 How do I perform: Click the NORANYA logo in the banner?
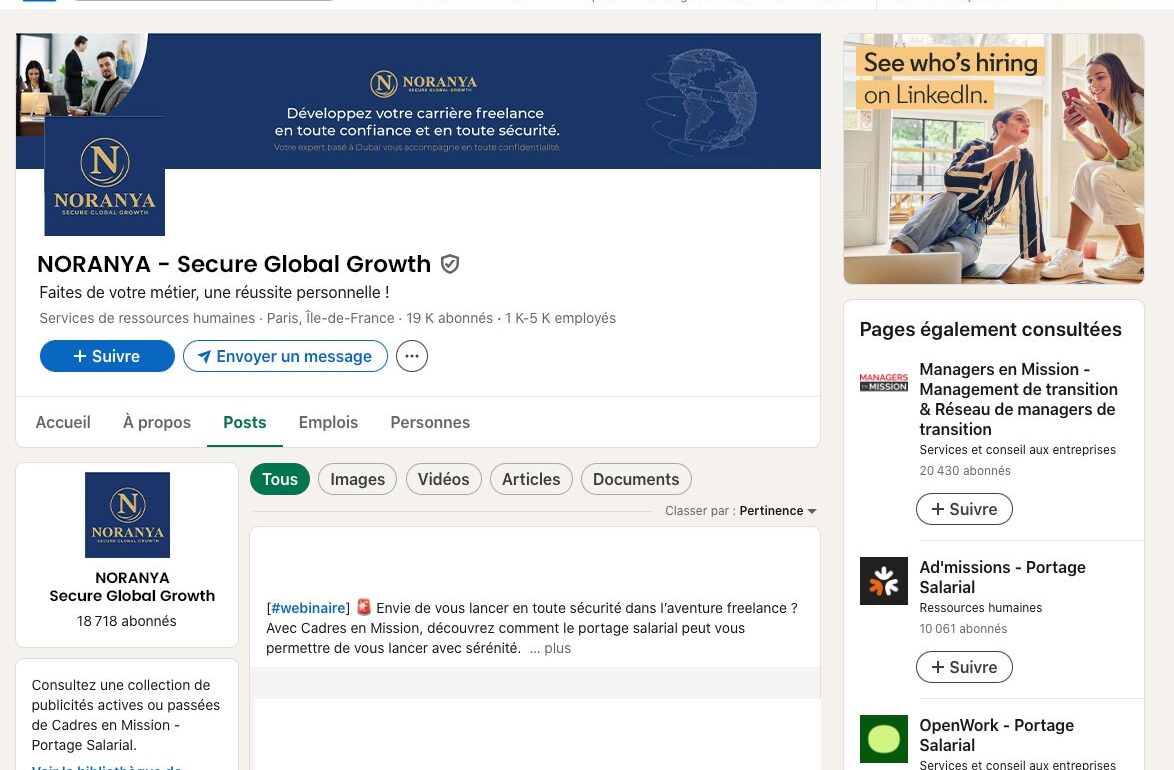pos(424,83)
